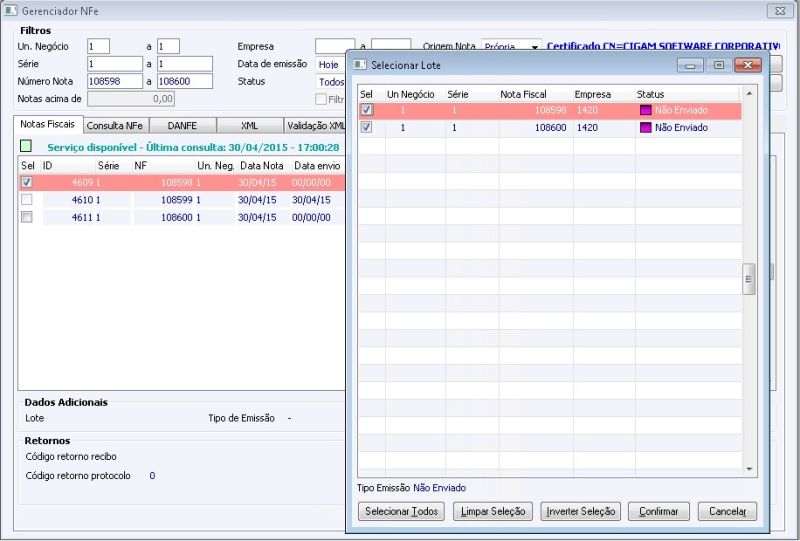800x541 pixels.
Task: Click the Série end field
Action: pos(185,64)
